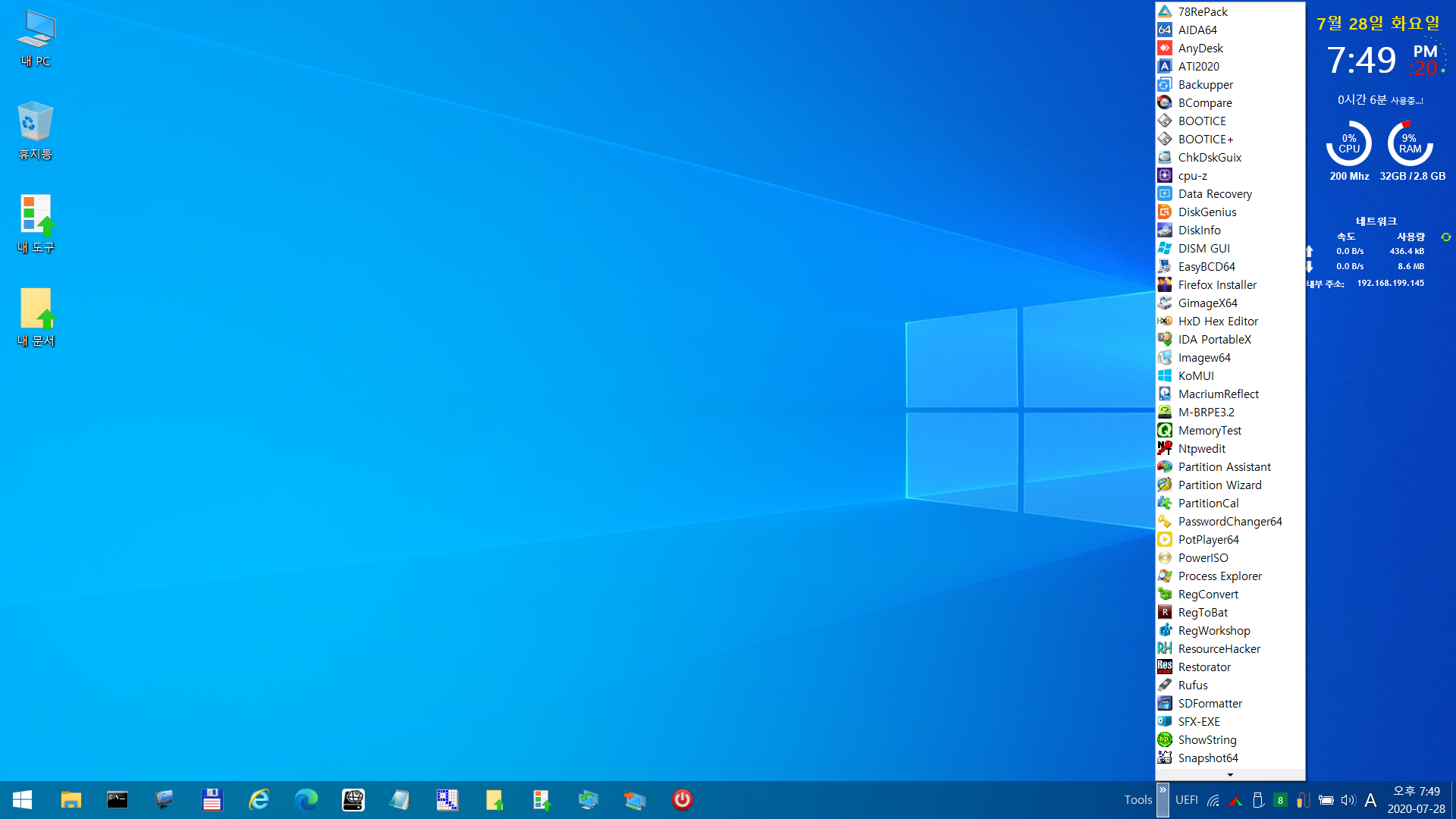Open File Explorer from the taskbar
The image size is (1456, 819).
point(71,800)
